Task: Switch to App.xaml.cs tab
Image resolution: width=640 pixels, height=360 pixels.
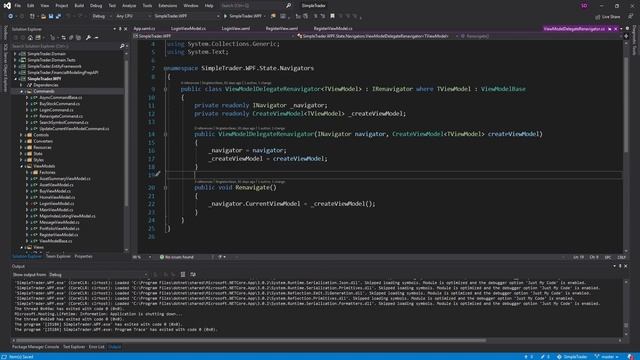Action: click(144, 29)
